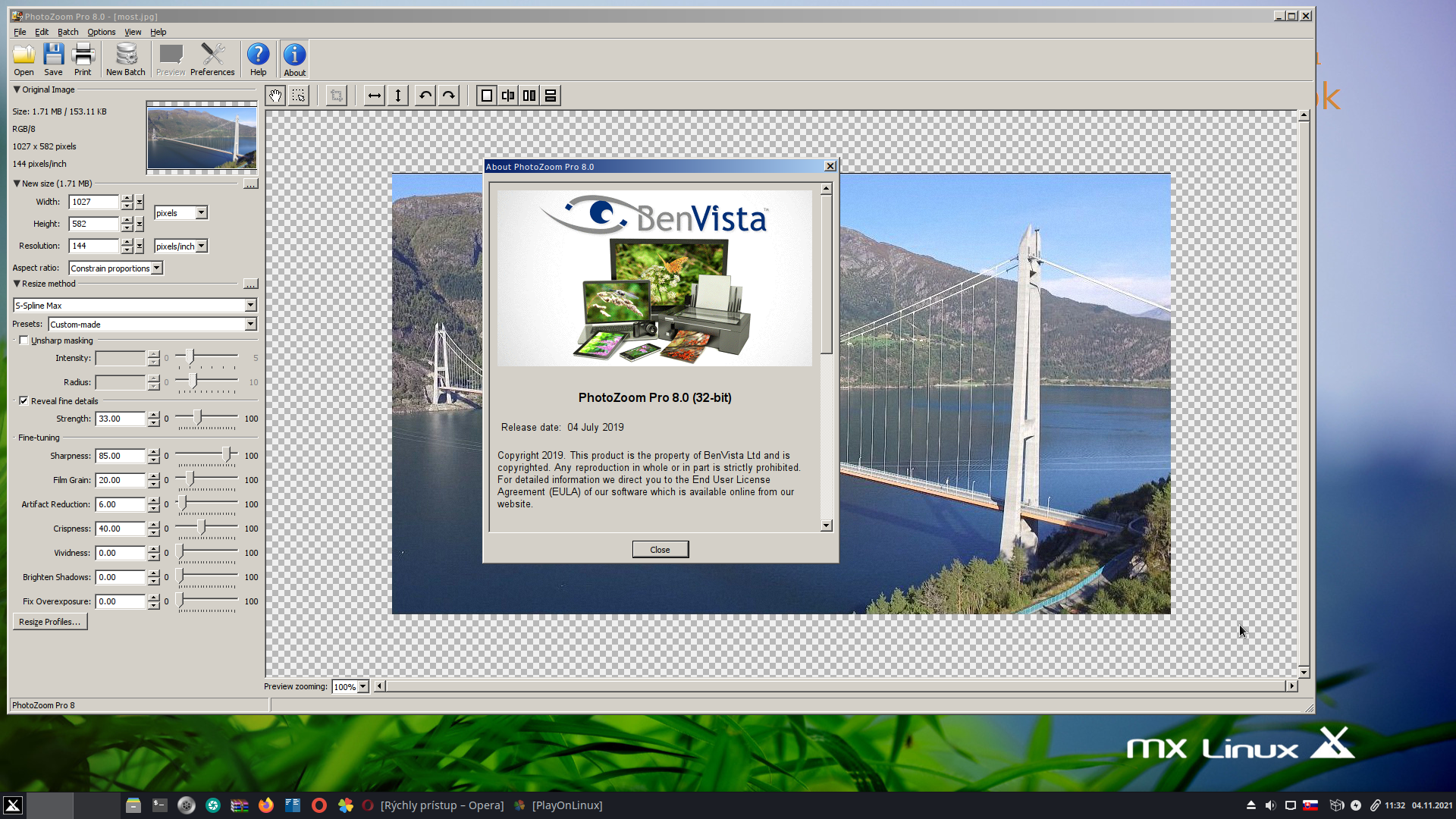The width and height of the screenshot is (1456, 819).
Task: Switch to split preview view
Action: [x=508, y=96]
